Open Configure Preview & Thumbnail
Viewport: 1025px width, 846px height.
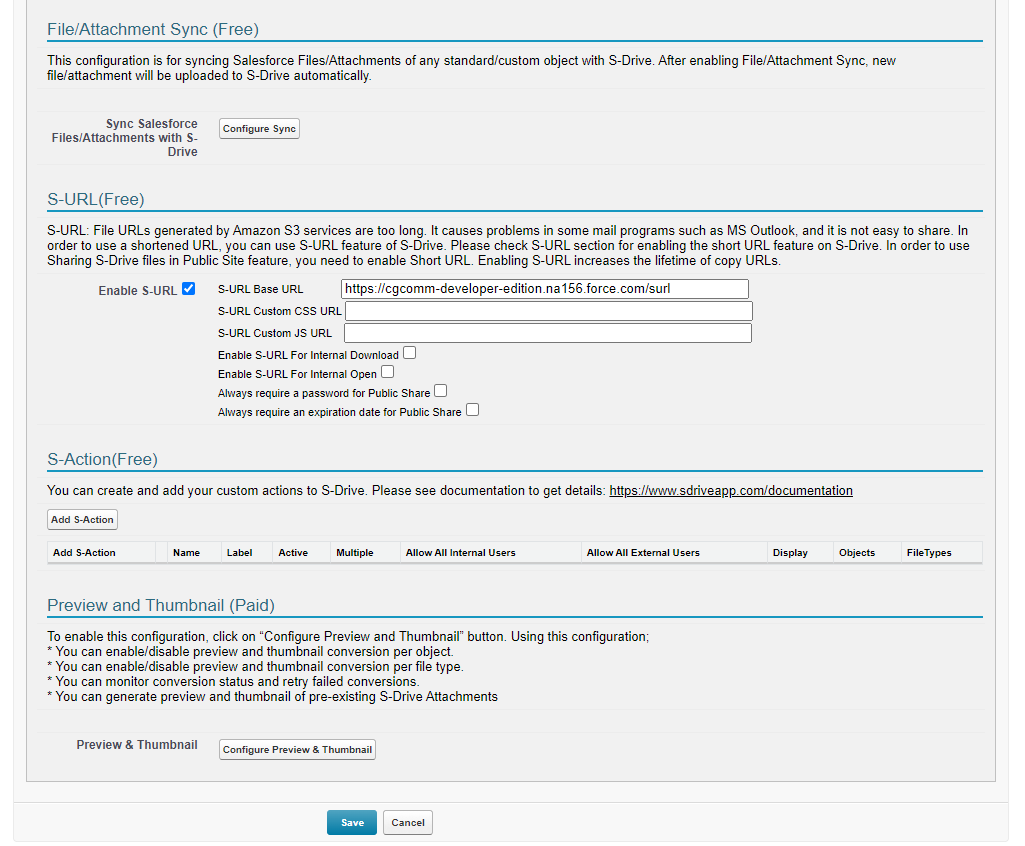pos(297,750)
